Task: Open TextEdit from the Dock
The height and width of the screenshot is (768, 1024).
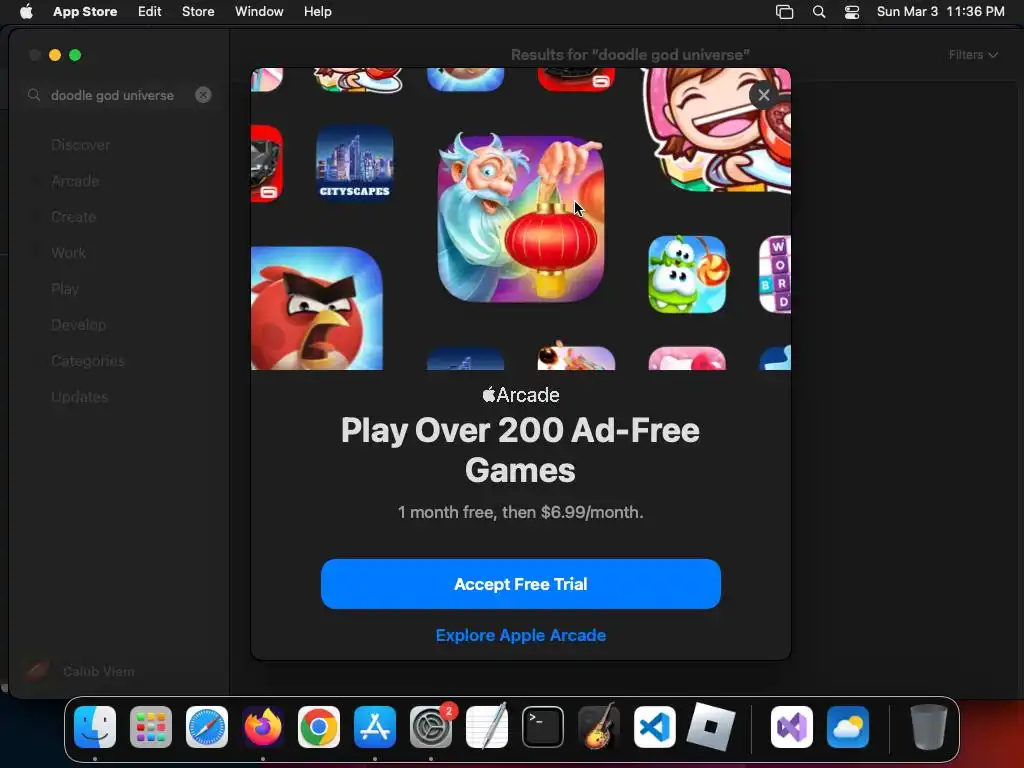Action: pos(487,726)
